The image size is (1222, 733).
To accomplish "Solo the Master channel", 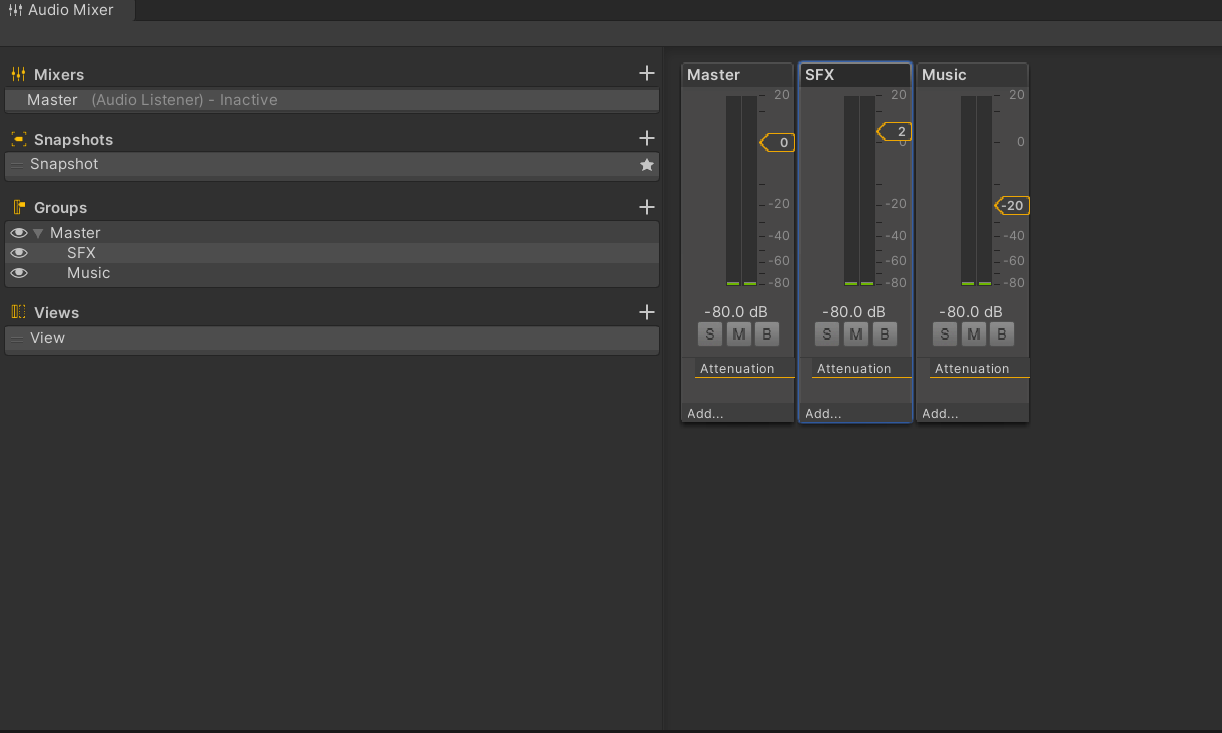I will click(x=710, y=335).
